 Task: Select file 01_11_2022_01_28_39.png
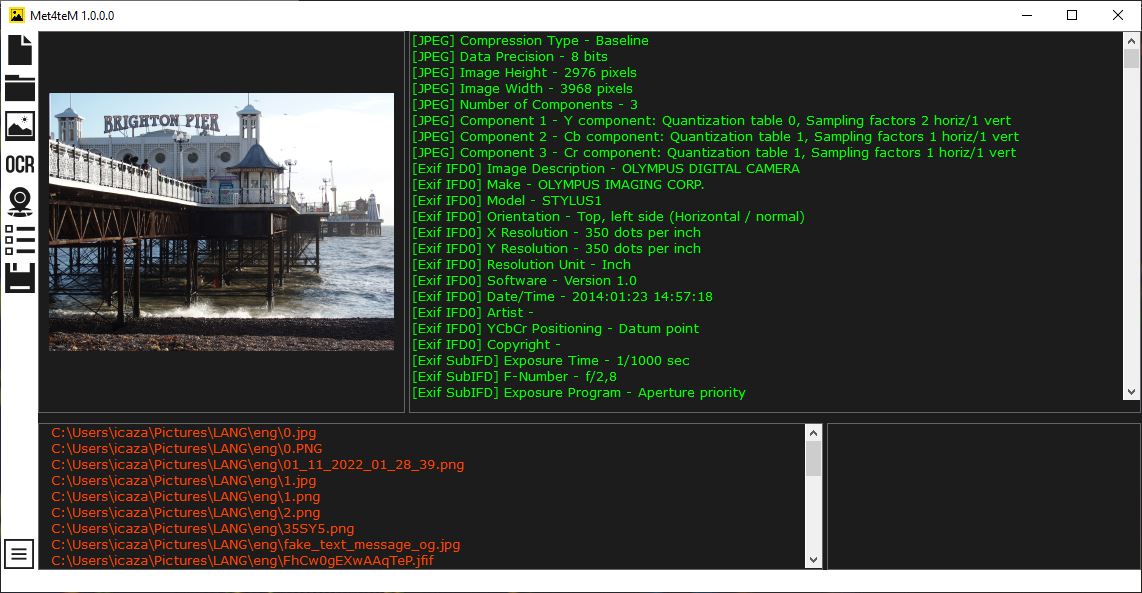coord(258,465)
